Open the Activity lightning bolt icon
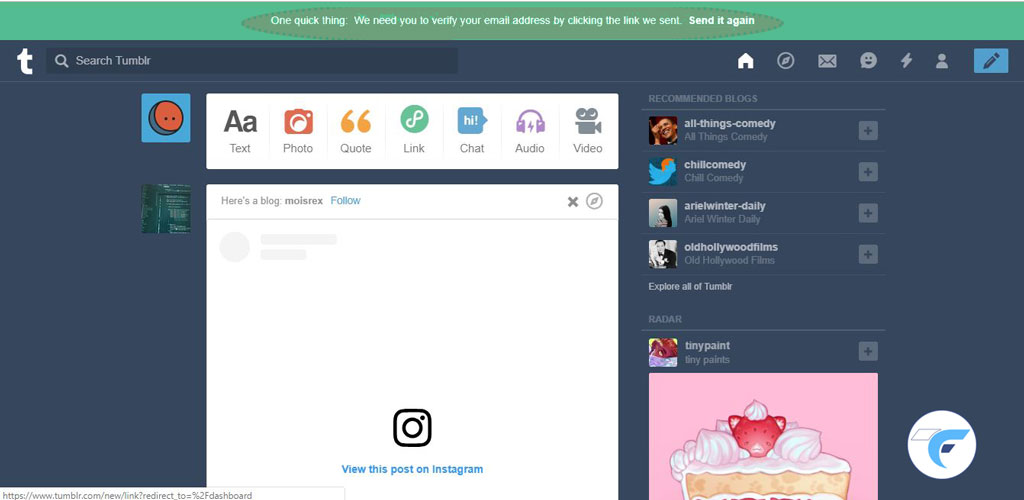Viewport: 1024px width, 500px height. pyautogui.click(x=906, y=61)
